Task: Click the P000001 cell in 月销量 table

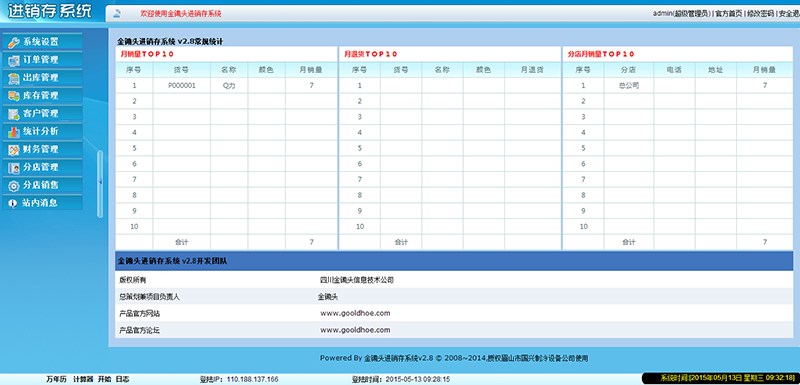Action: [182, 86]
